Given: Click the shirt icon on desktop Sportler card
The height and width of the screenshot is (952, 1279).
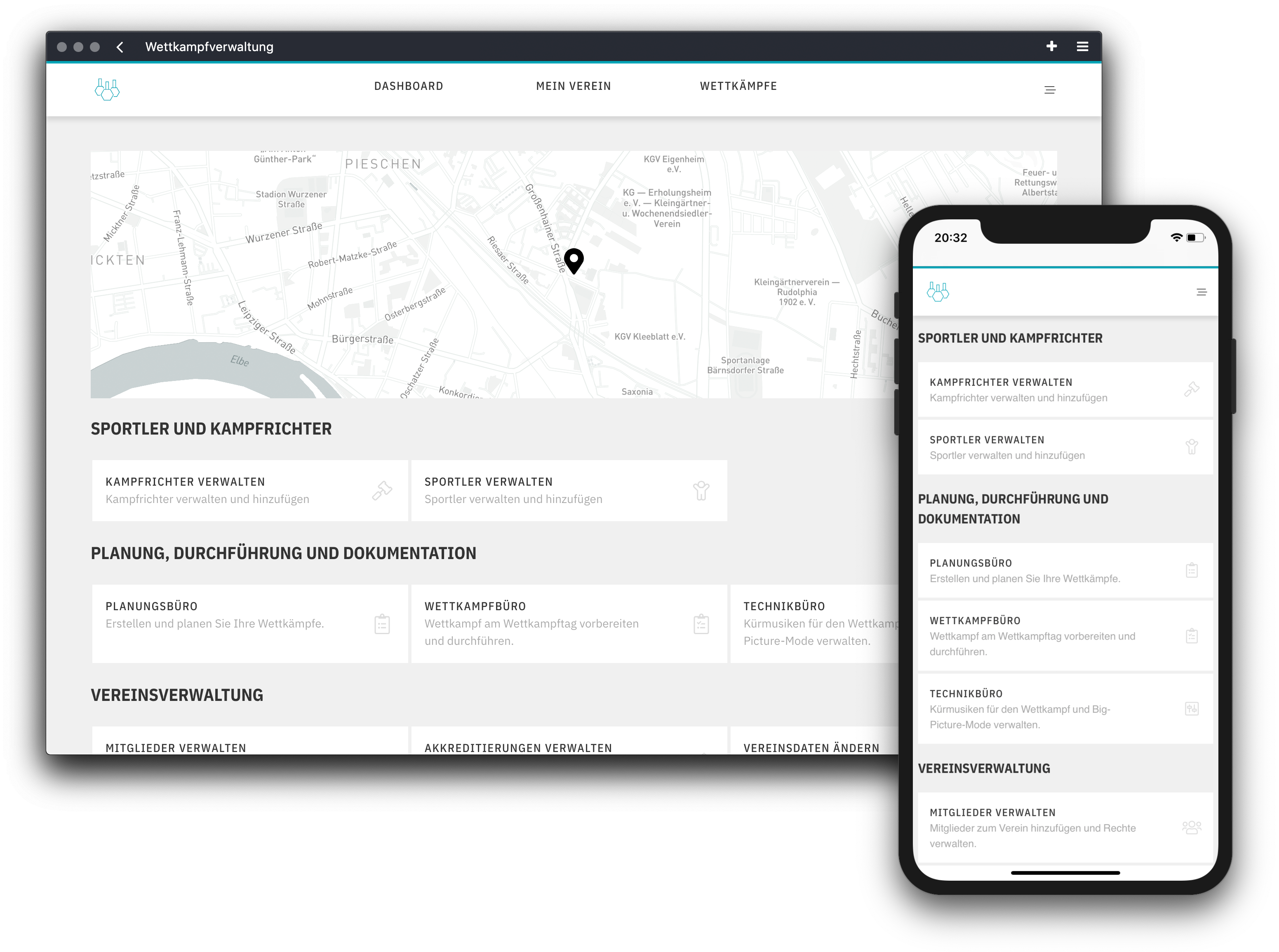Looking at the screenshot, I should pyautogui.click(x=701, y=491).
